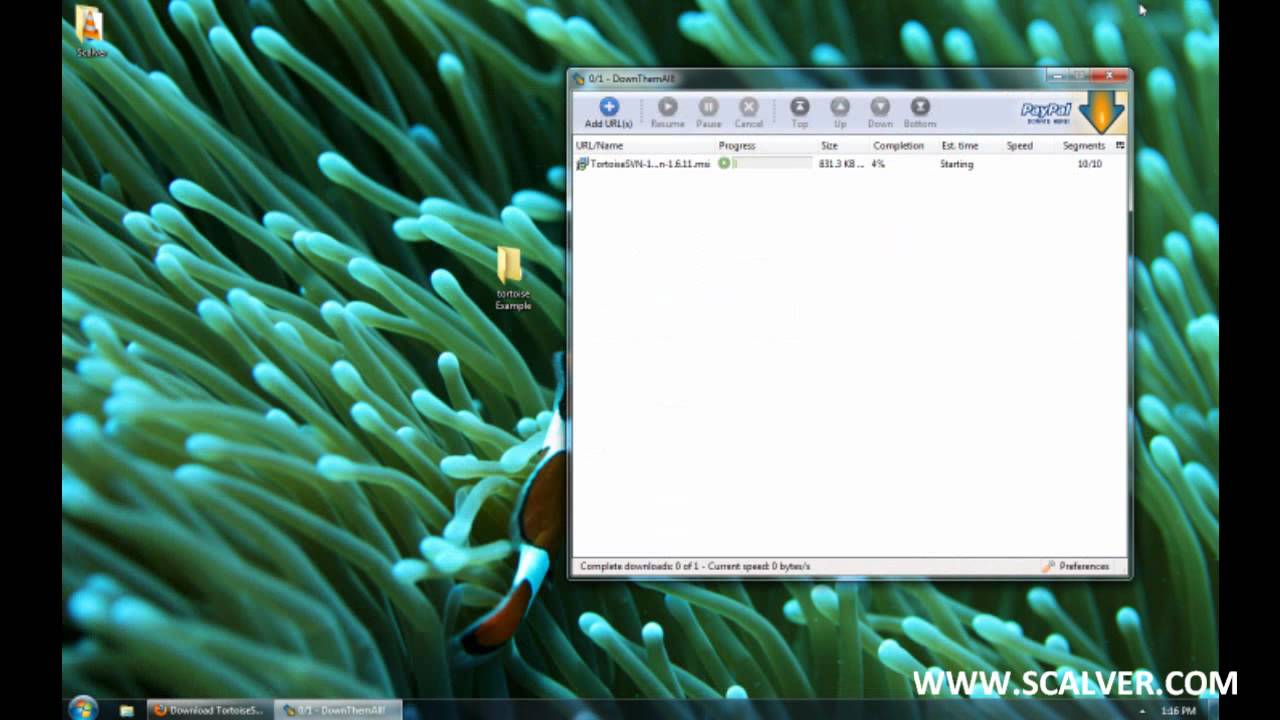The height and width of the screenshot is (720, 1280).
Task: Click the running status icon of download
Action: (724, 164)
